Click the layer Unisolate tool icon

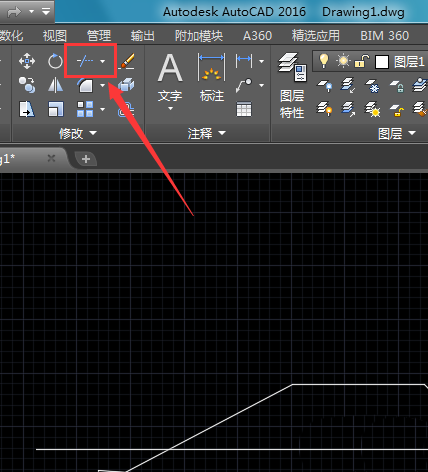tap(348, 109)
